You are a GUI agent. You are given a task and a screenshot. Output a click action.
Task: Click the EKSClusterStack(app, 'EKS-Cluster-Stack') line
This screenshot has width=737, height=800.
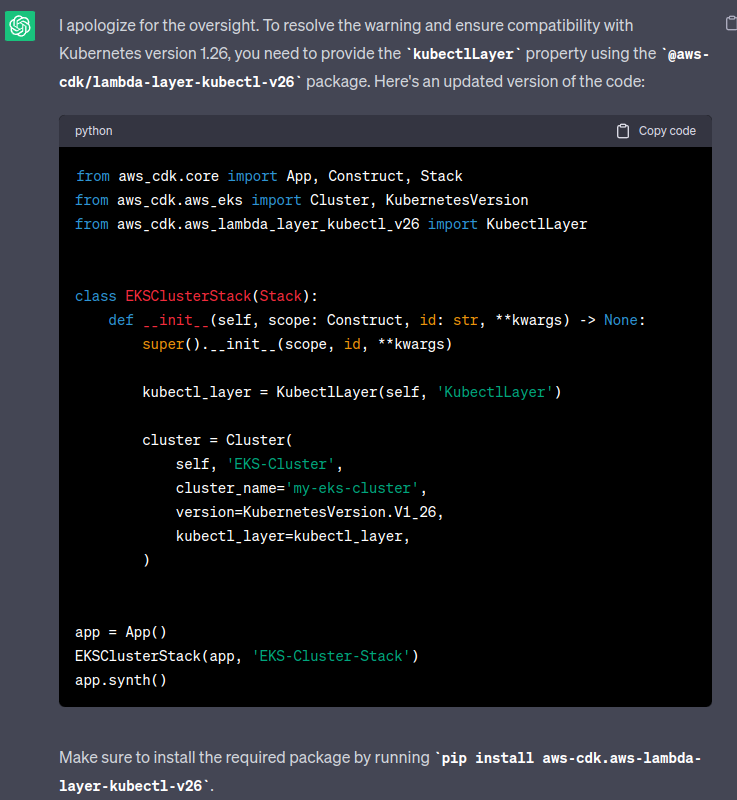247,656
